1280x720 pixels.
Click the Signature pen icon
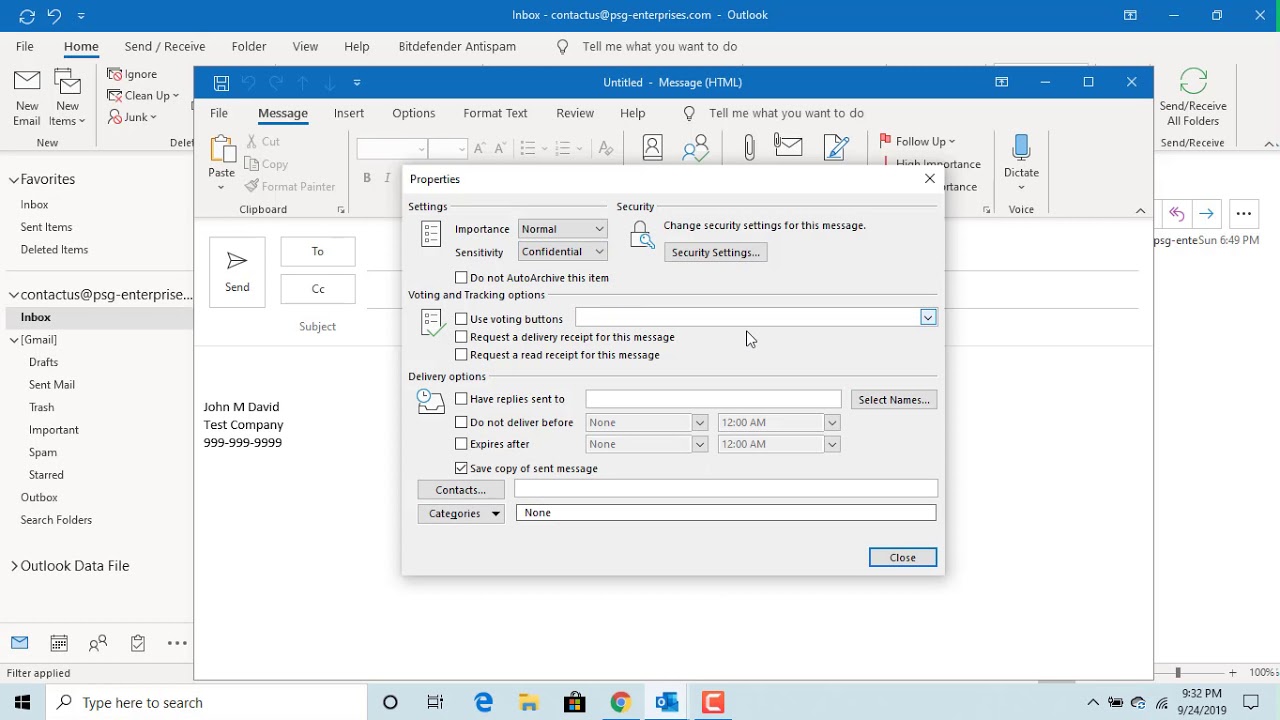click(x=837, y=147)
